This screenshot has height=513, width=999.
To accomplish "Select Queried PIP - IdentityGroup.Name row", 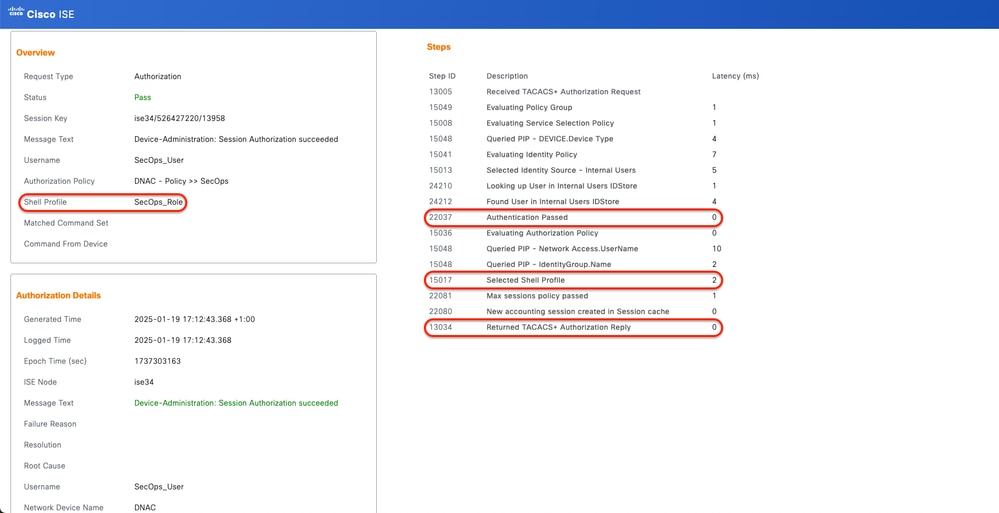I will coord(573,264).
